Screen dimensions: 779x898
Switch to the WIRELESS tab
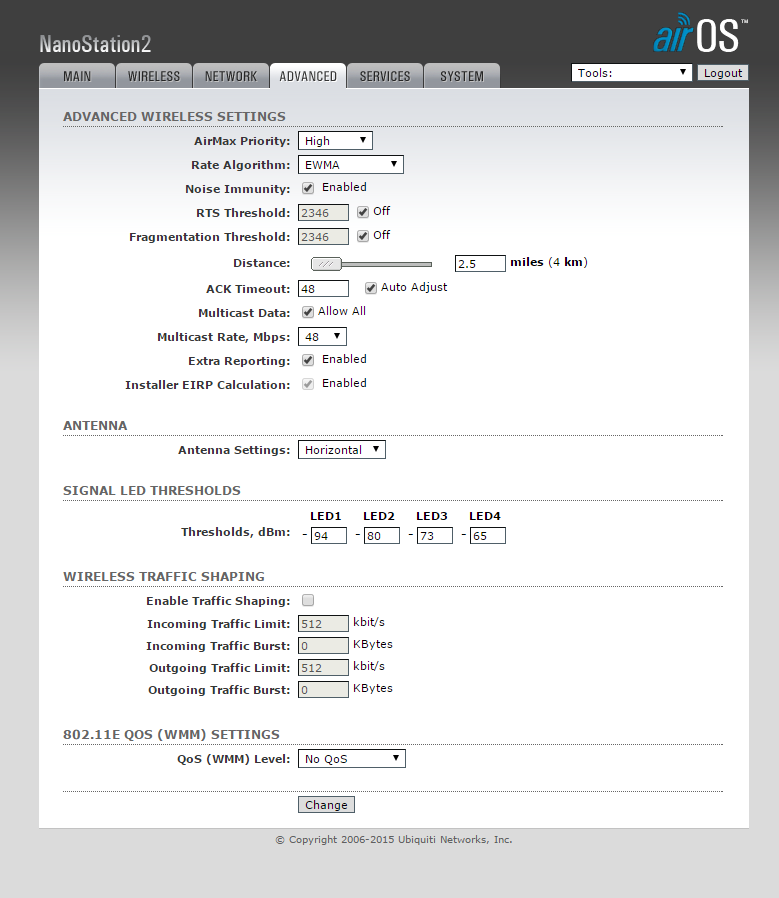[154, 76]
